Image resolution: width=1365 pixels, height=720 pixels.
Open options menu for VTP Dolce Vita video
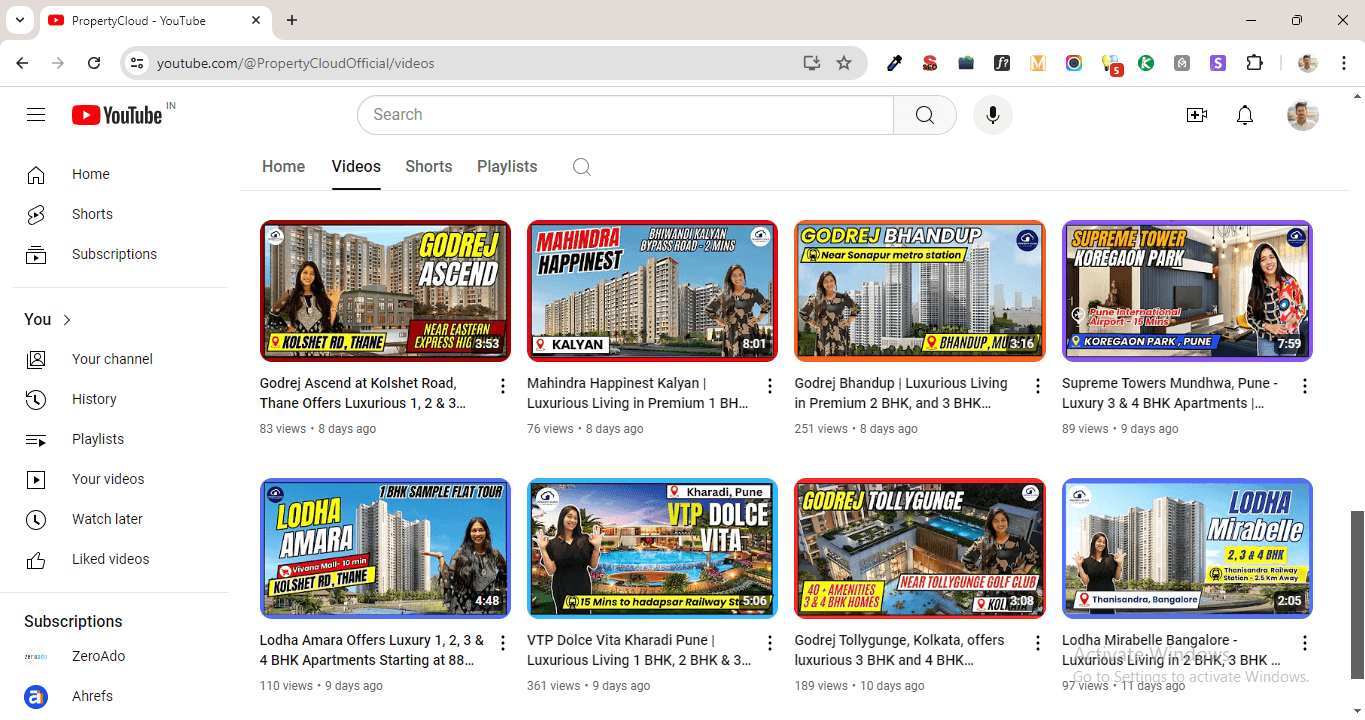pos(770,643)
